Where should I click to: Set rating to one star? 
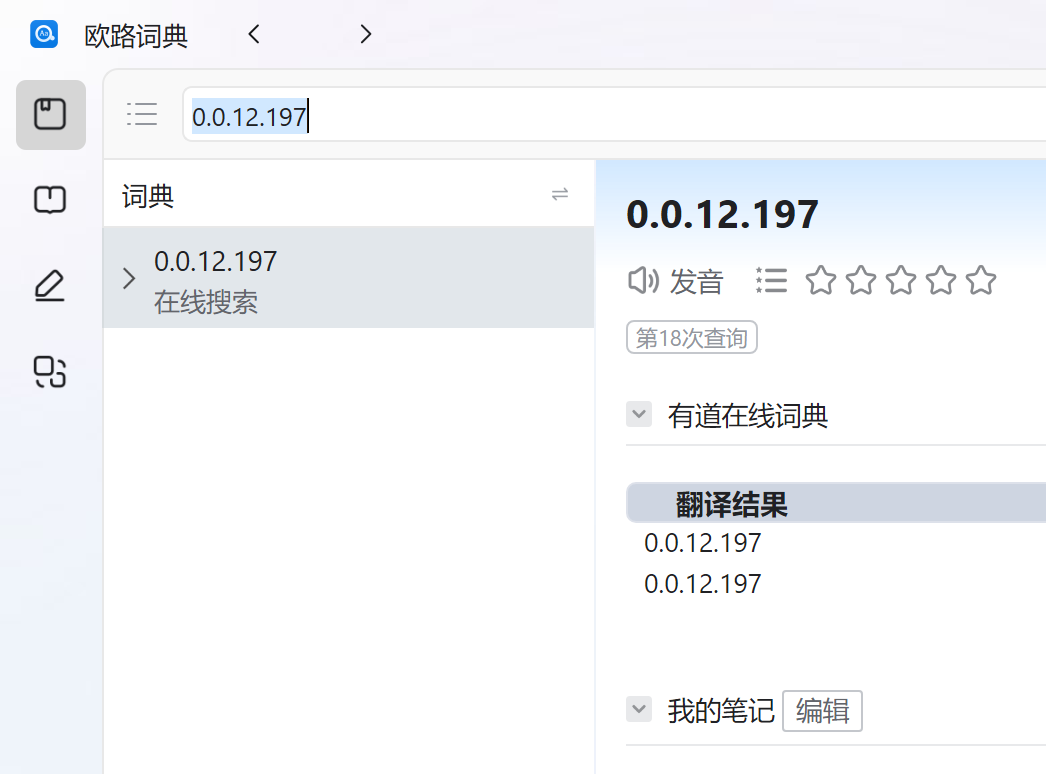pyautogui.click(x=820, y=281)
